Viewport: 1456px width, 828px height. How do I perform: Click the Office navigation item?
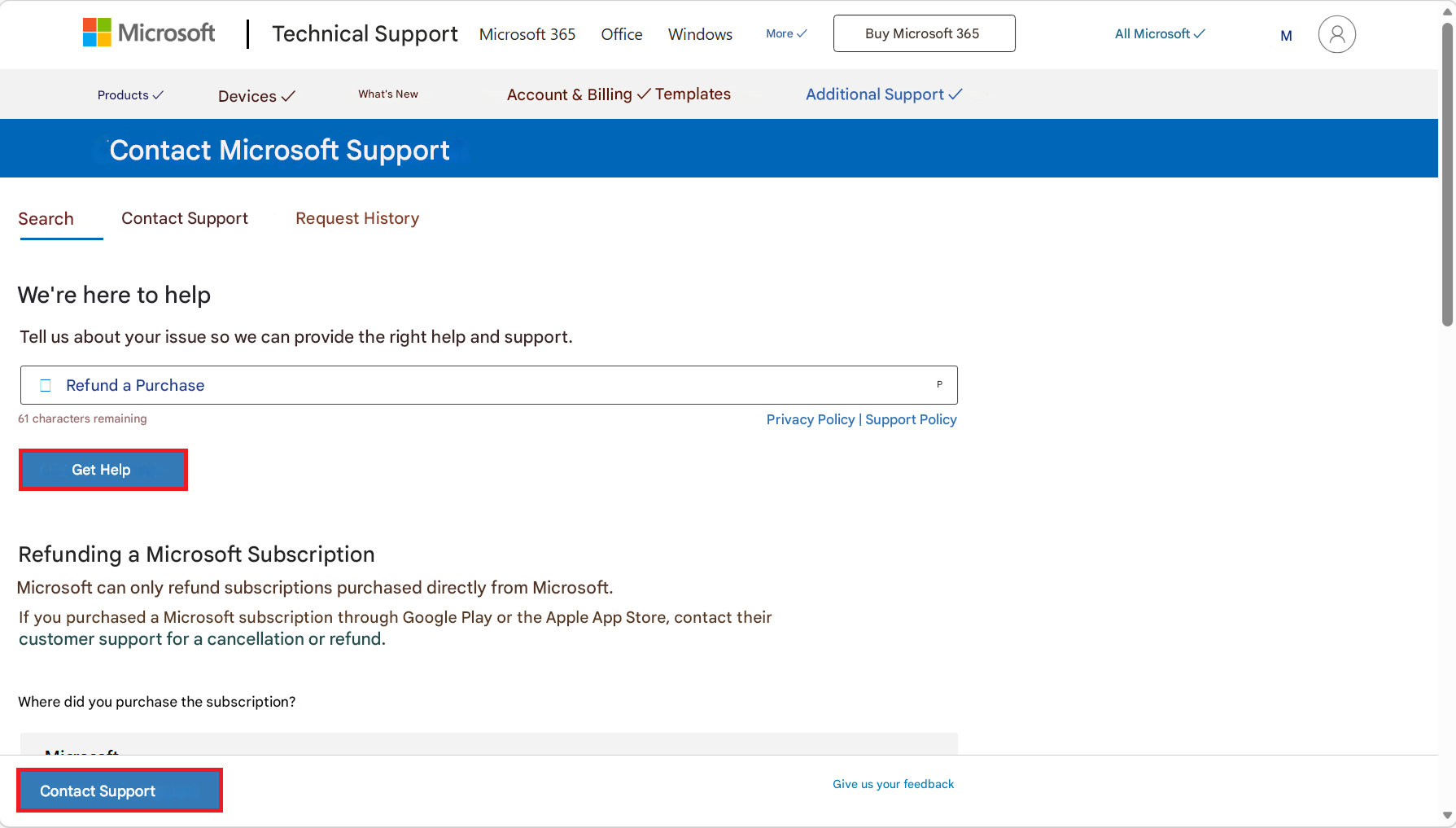click(x=621, y=34)
